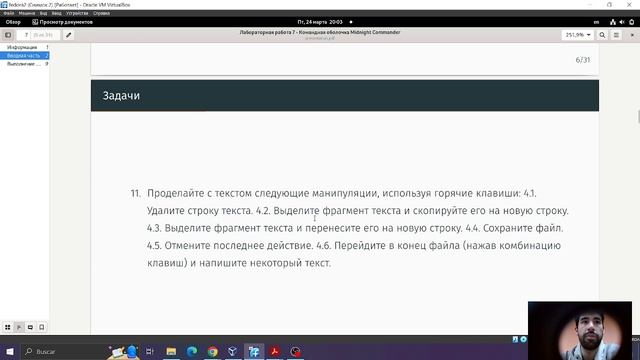Select Выполнение entry in outline

(x=24, y=64)
